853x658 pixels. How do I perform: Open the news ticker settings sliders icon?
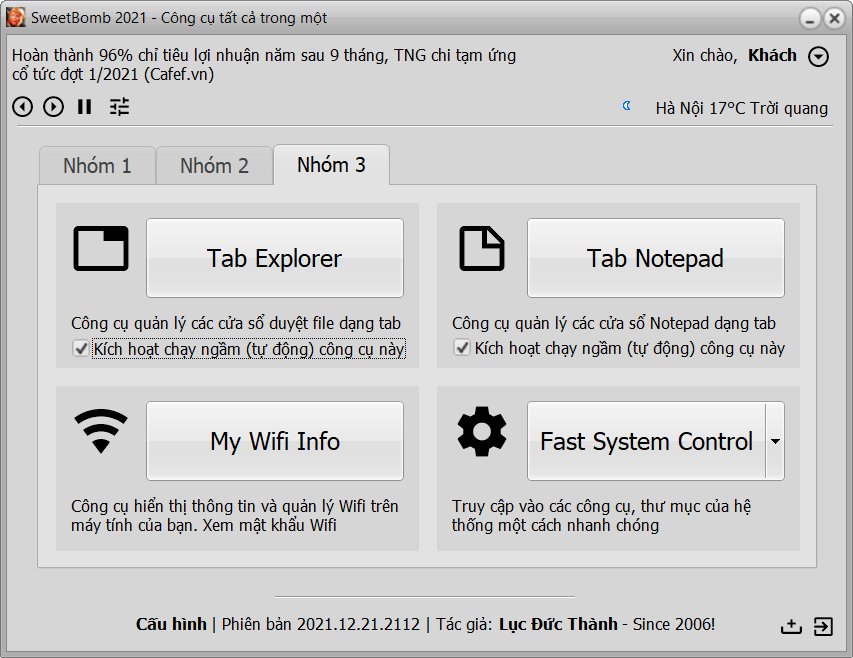point(120,107)
